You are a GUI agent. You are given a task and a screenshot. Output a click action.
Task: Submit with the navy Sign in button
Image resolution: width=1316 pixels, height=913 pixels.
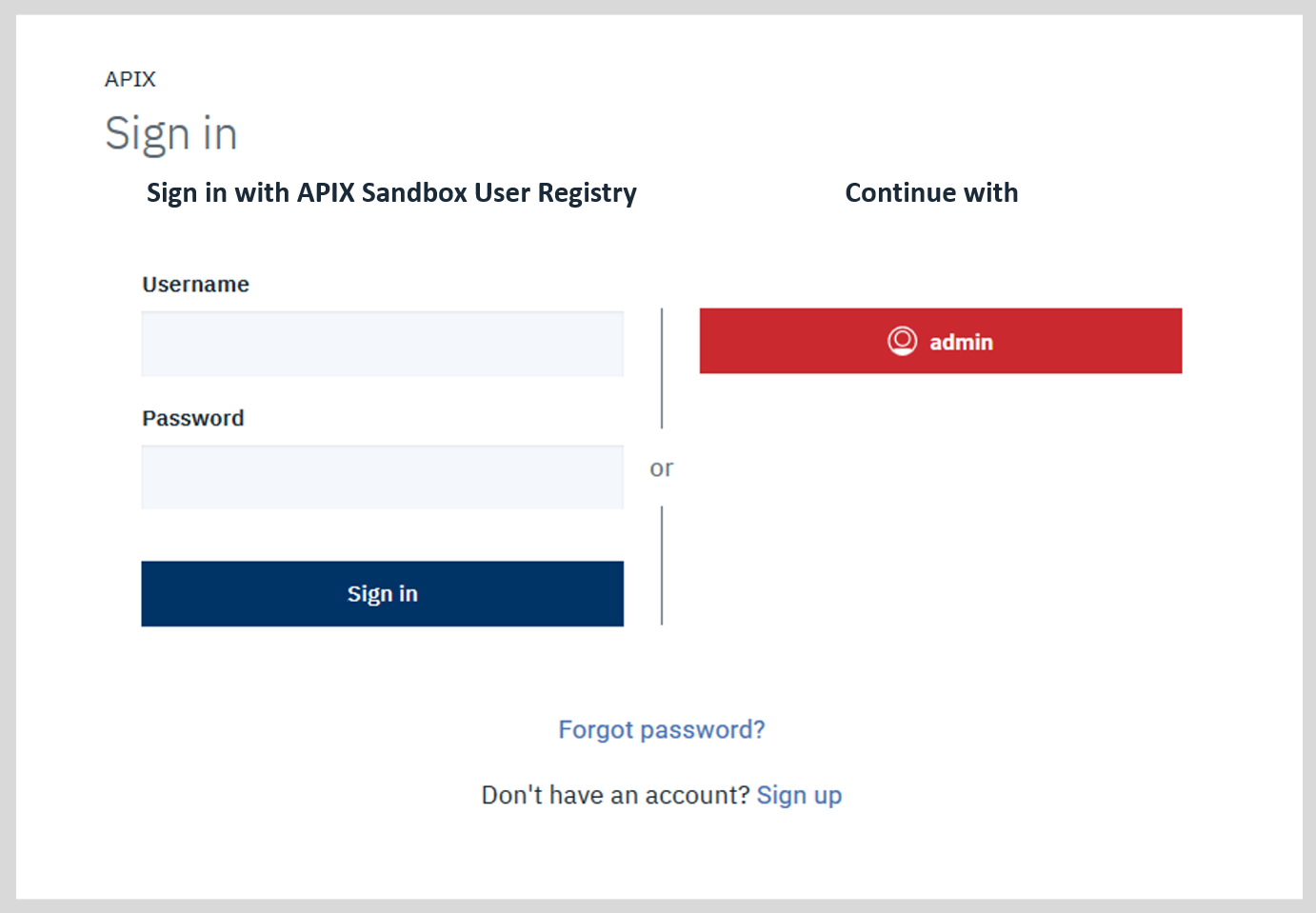[x=383, y=594]
